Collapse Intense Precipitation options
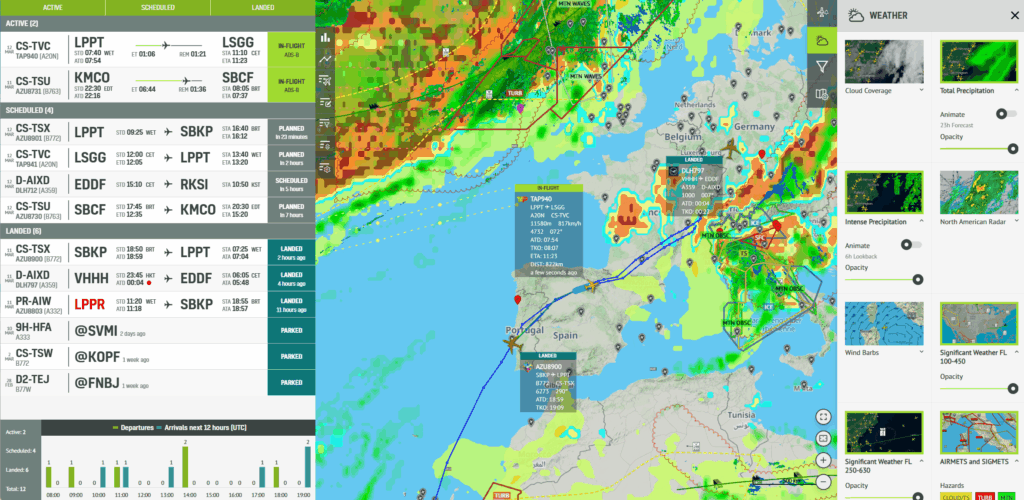The width and height of the screenshot is (1024, 500). pos(921,221)
